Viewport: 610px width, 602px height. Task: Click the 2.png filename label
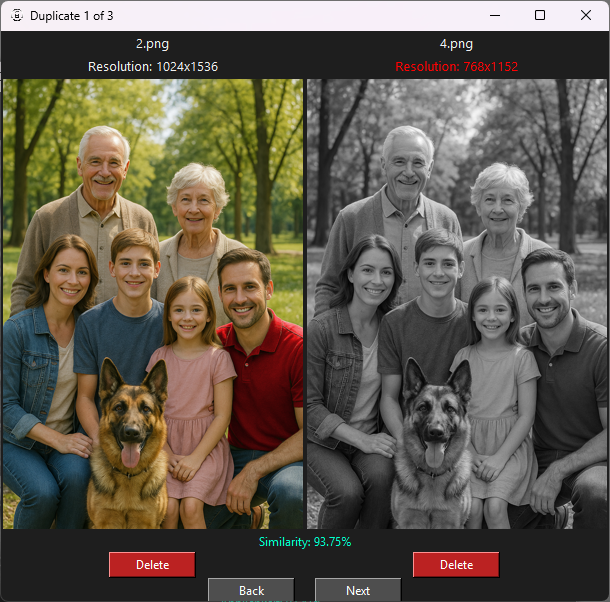coord(153,44)
